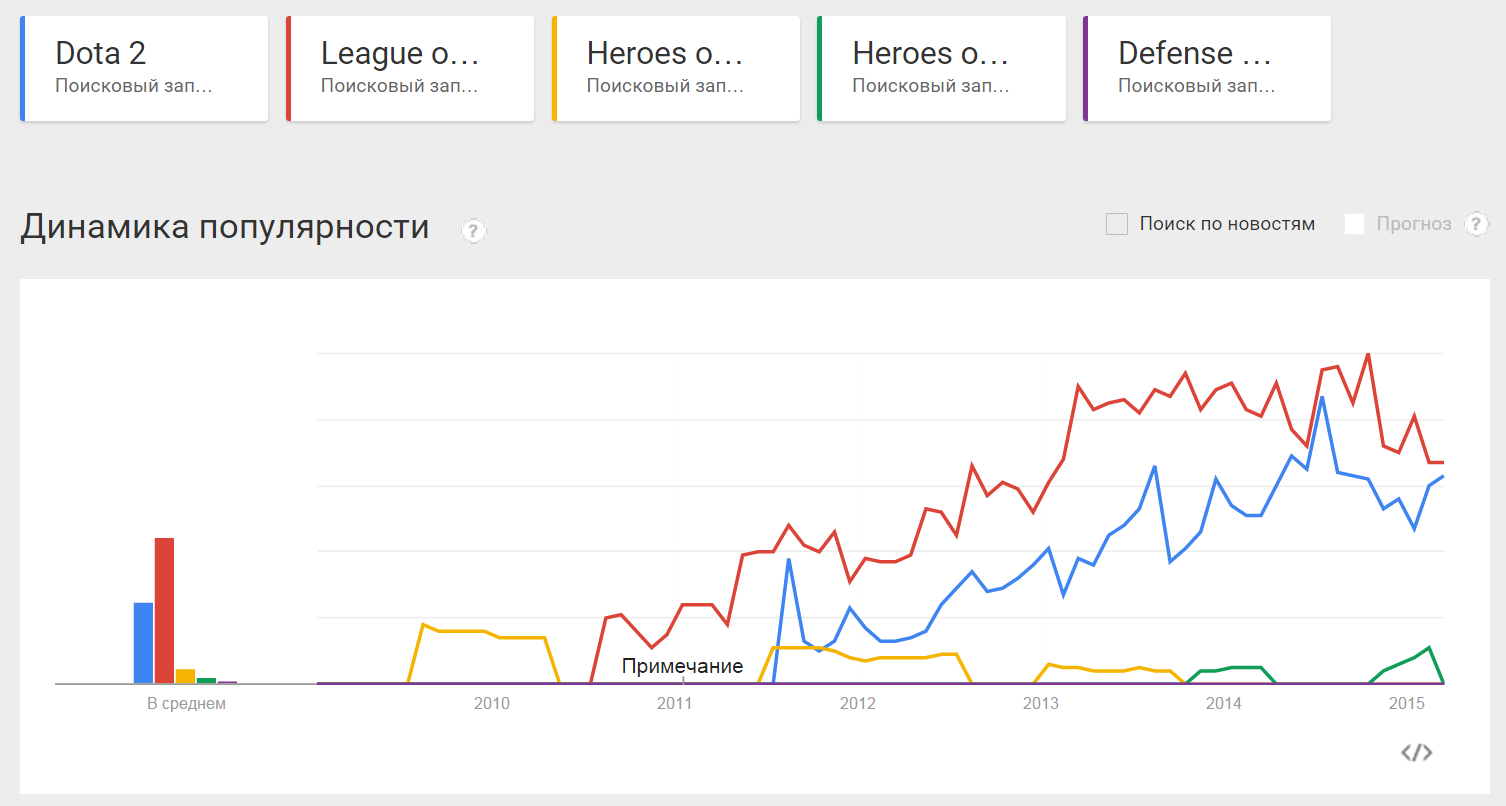Viewport: 1506px width, 806px height.
Task: Click the blue average bar
Action: click(144, 643)
